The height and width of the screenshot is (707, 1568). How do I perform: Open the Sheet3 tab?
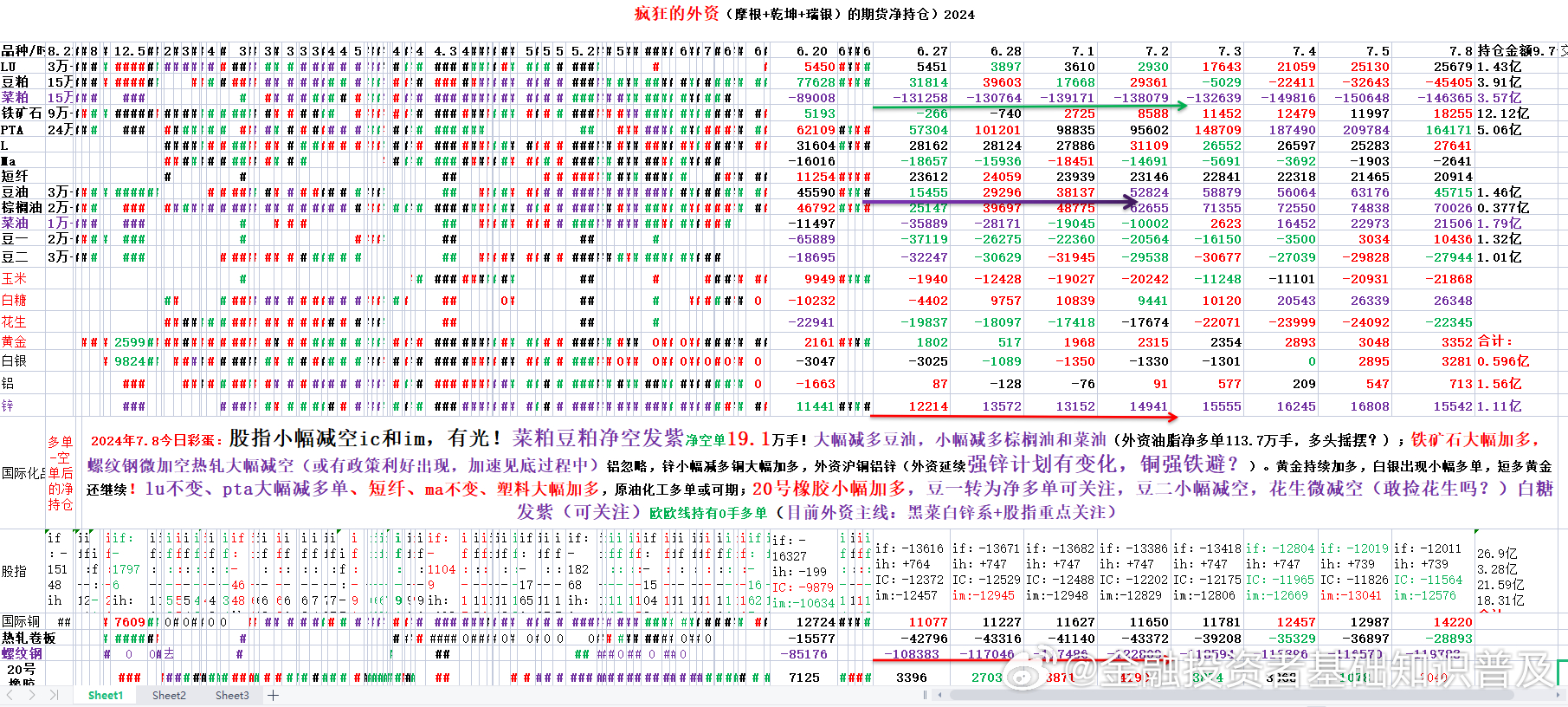point(232,695)
